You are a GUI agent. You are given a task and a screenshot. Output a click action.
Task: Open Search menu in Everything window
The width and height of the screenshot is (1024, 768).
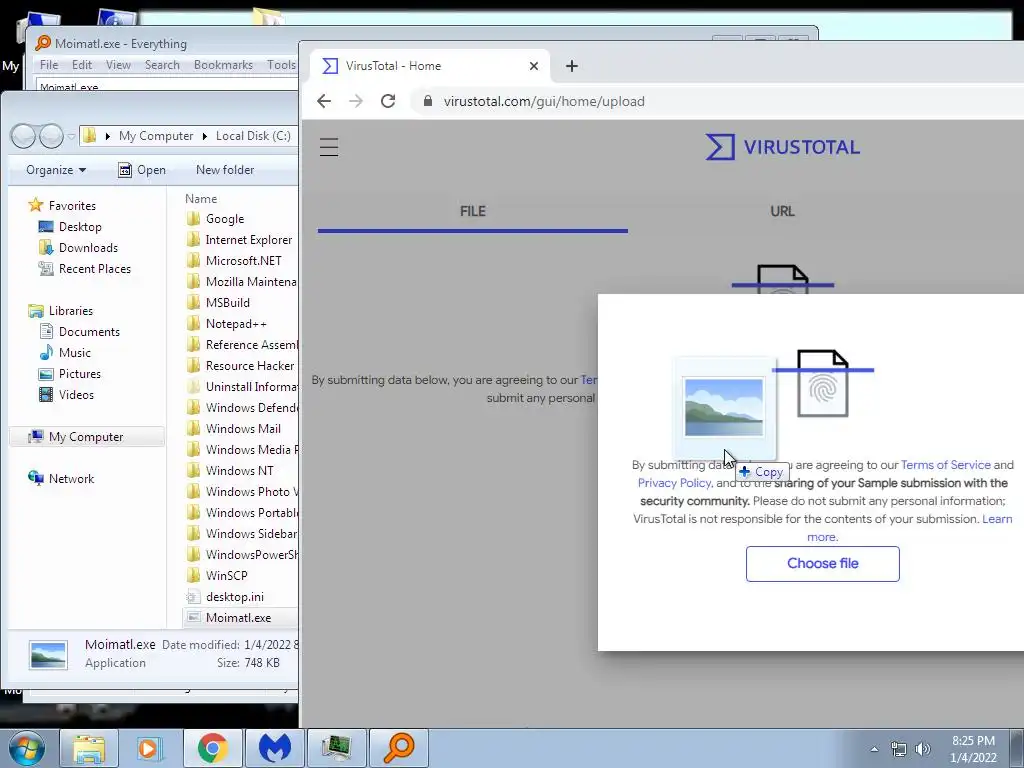pyautogui.click(x=162, y=65)
